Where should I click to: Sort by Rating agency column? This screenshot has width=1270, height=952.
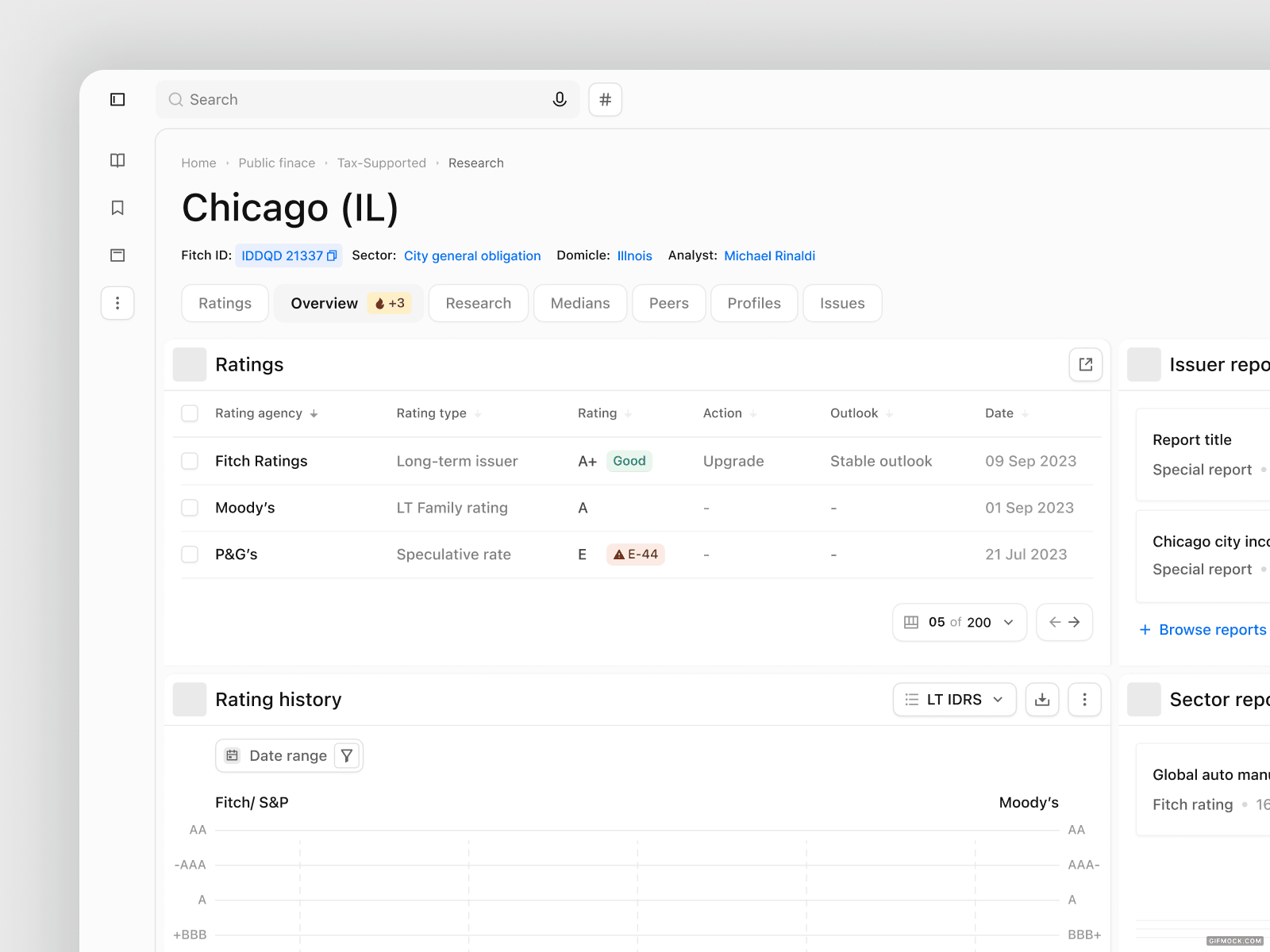267,413
